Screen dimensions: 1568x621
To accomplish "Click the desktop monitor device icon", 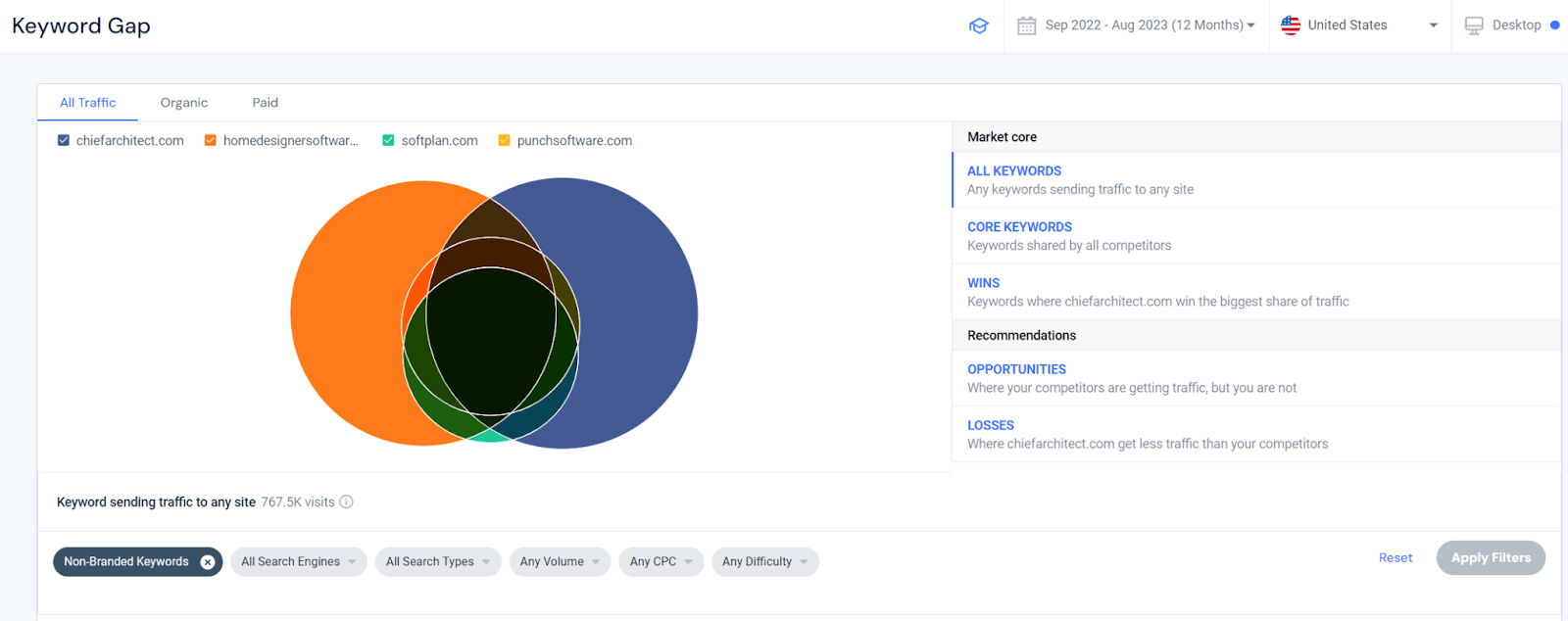I will (x=1474, y=25).
